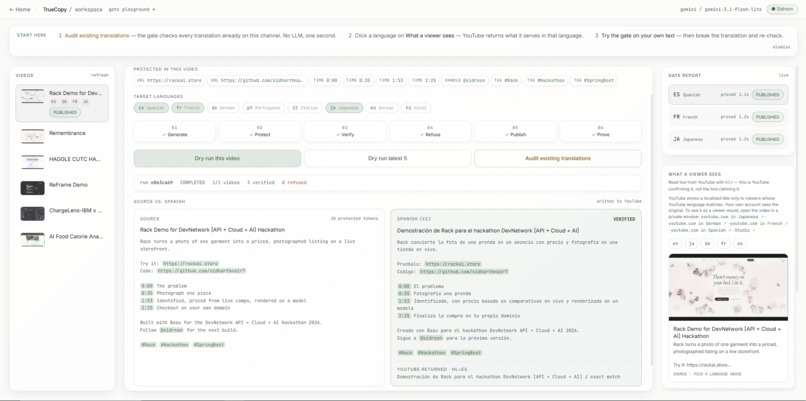Open the Japanese row in Gate Report
806x401 pixels.
tap(728, 139)
